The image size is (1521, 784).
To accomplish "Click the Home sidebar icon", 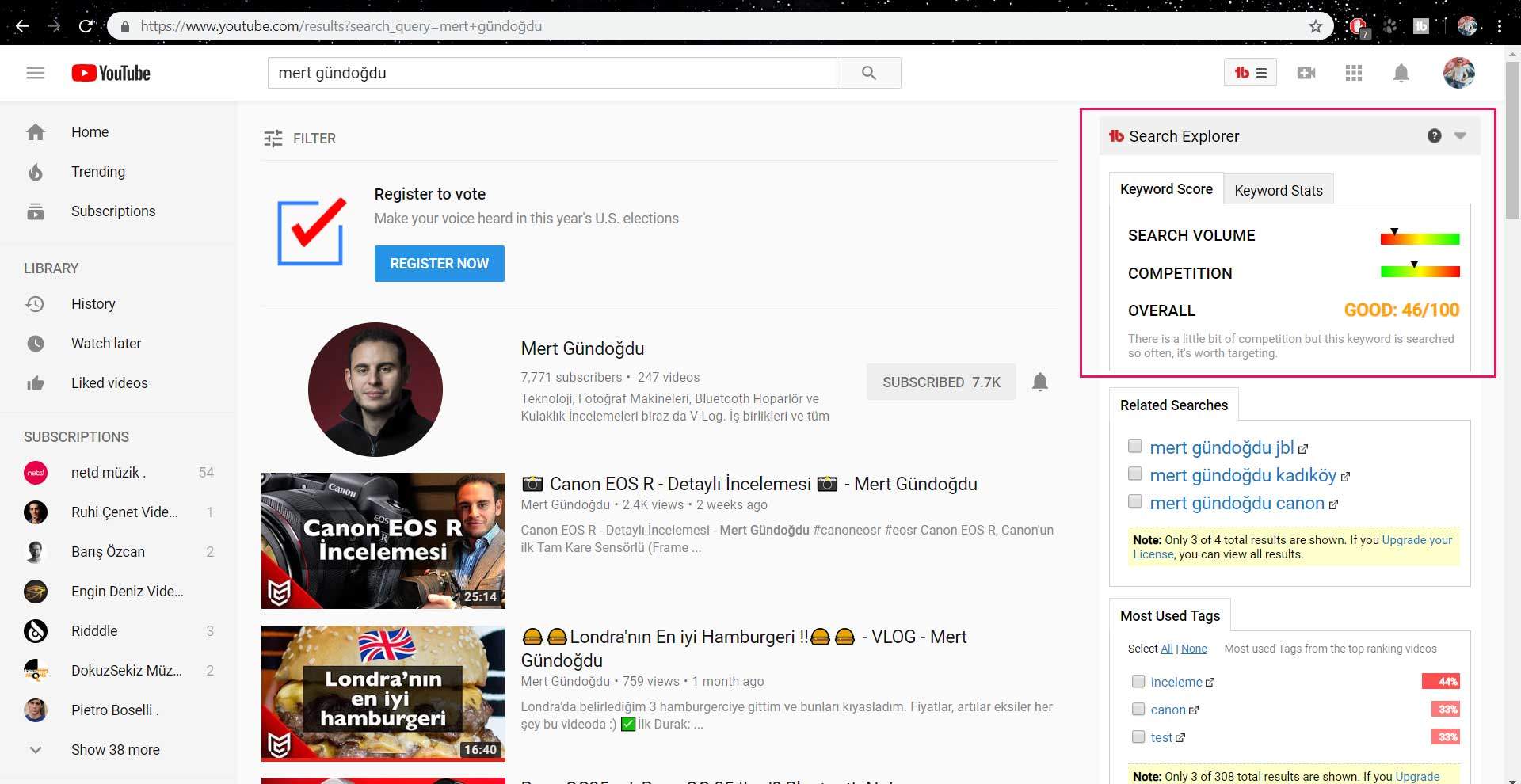I will pyautogui.click(x=36, y=132).
